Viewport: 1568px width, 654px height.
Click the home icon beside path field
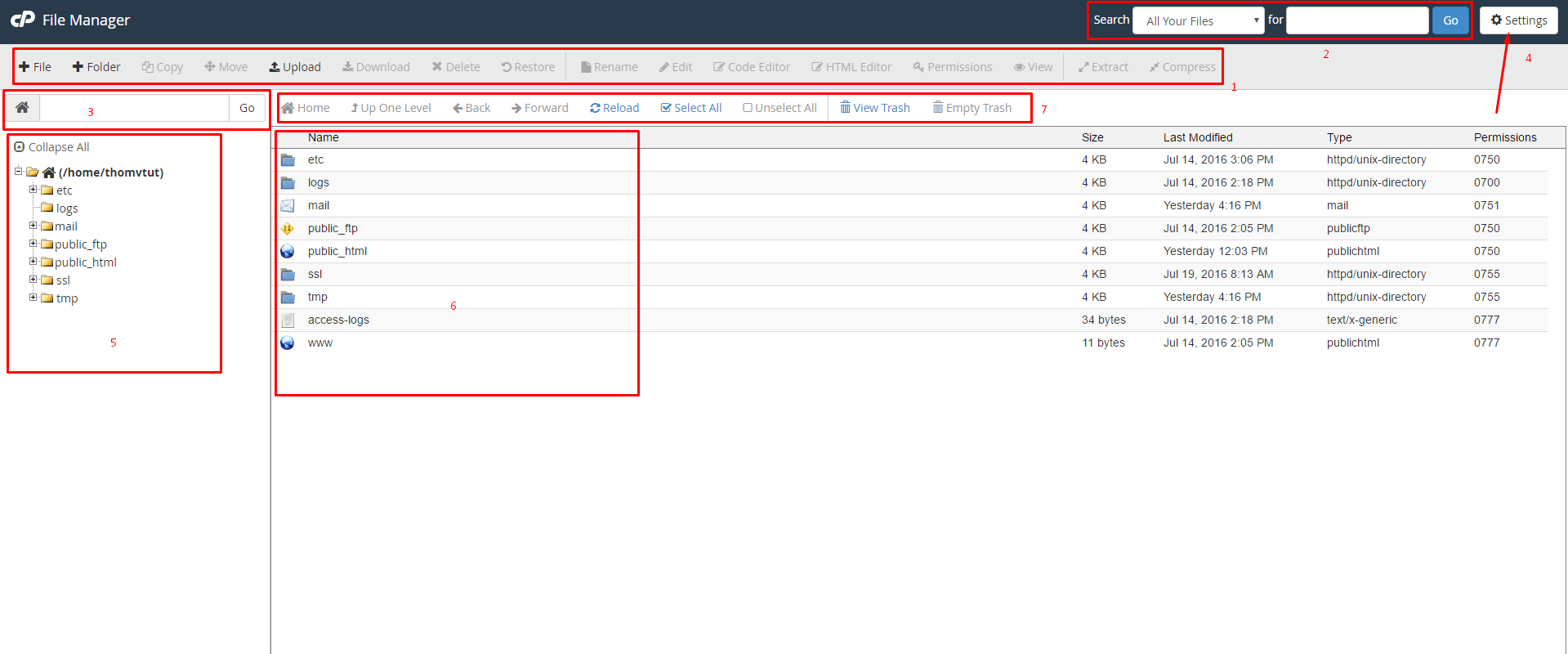(x=23, y=108)
